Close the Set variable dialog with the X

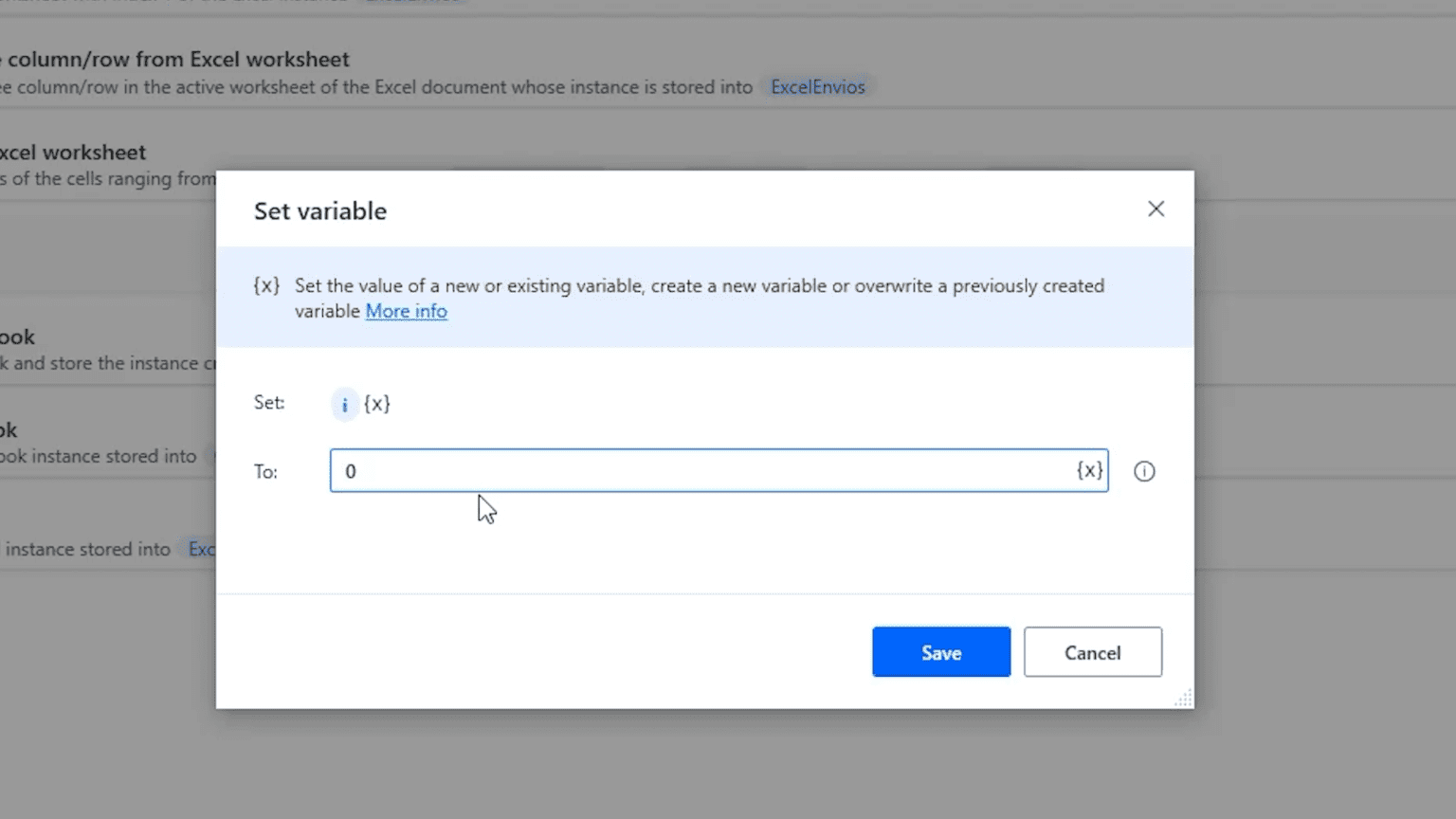pyautogui.click(x=1156, y=209)
